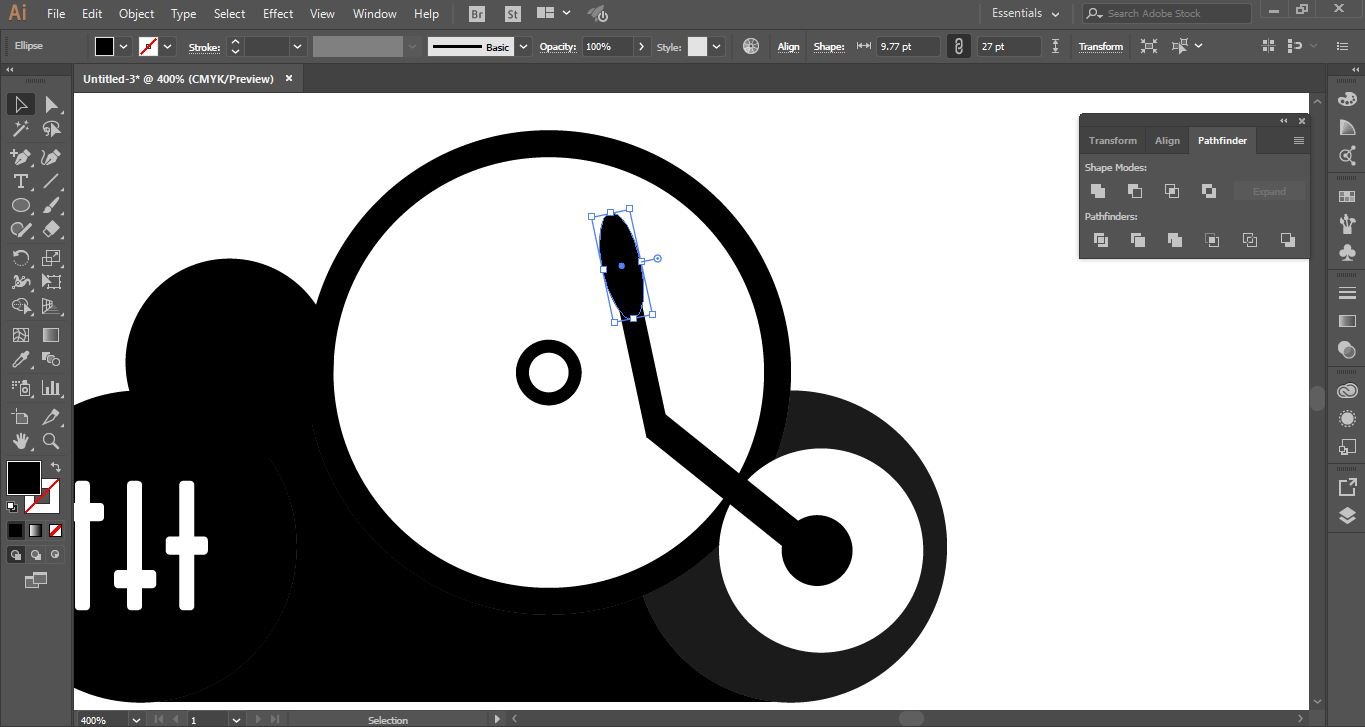Open the Pathfinder panel options menu
1365x727 pixels.
point(1299,141)
